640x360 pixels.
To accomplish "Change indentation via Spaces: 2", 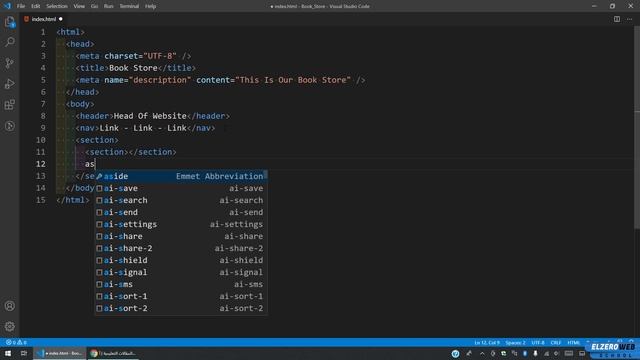I will click(x=515, y=342).
